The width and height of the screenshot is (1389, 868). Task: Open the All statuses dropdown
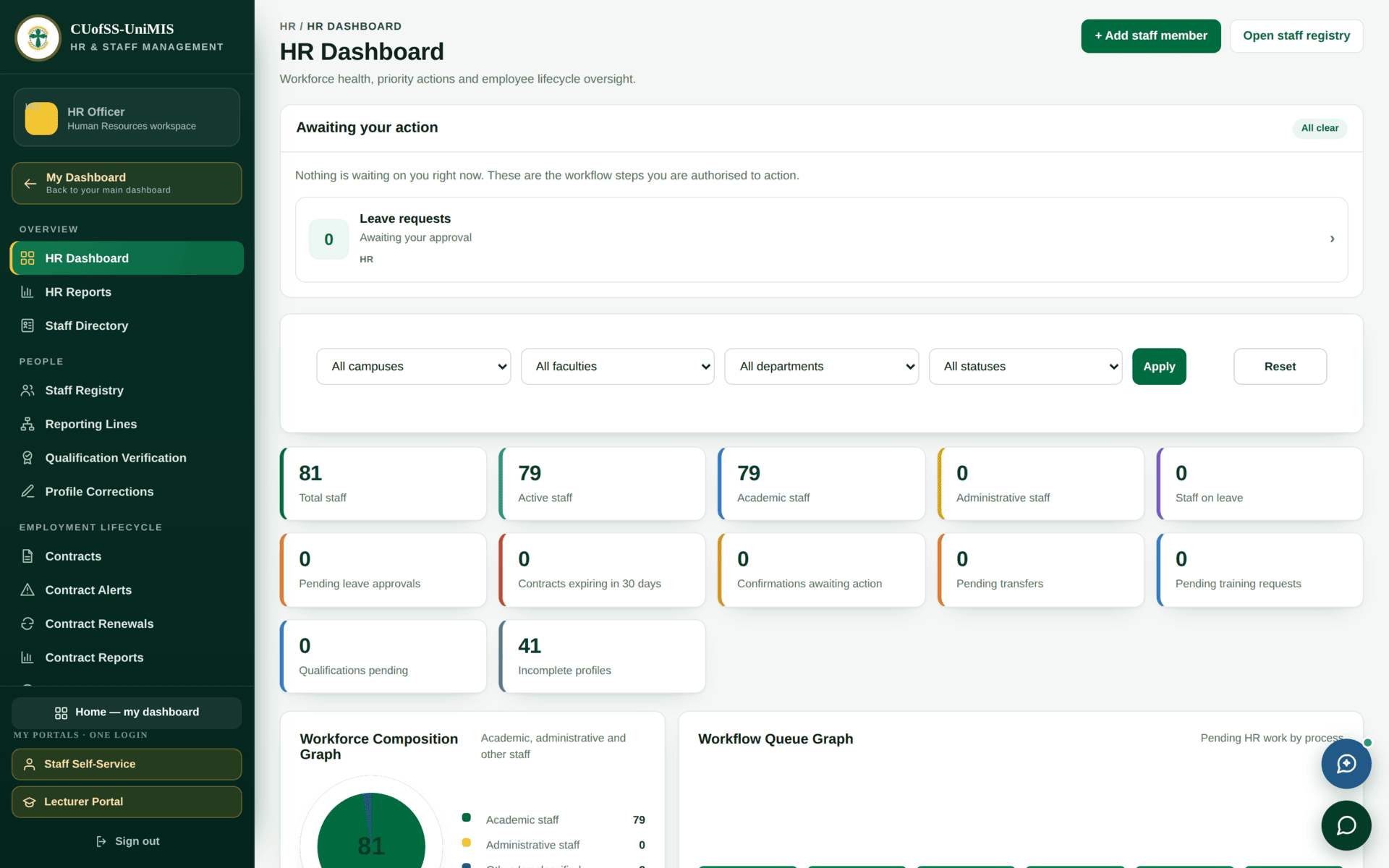tap(1026, 367)
